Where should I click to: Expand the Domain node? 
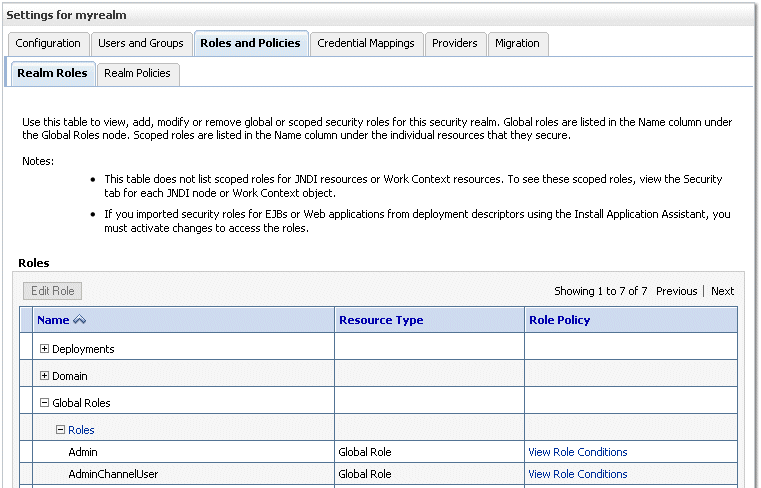tap(44, 375)
